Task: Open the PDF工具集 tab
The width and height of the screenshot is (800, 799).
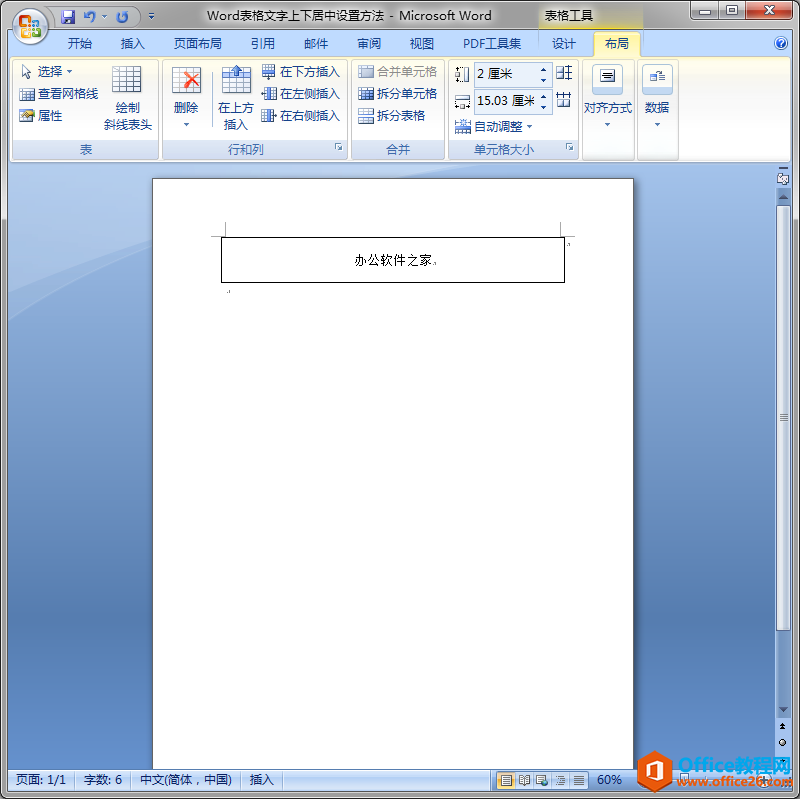Action: point(492,44)
